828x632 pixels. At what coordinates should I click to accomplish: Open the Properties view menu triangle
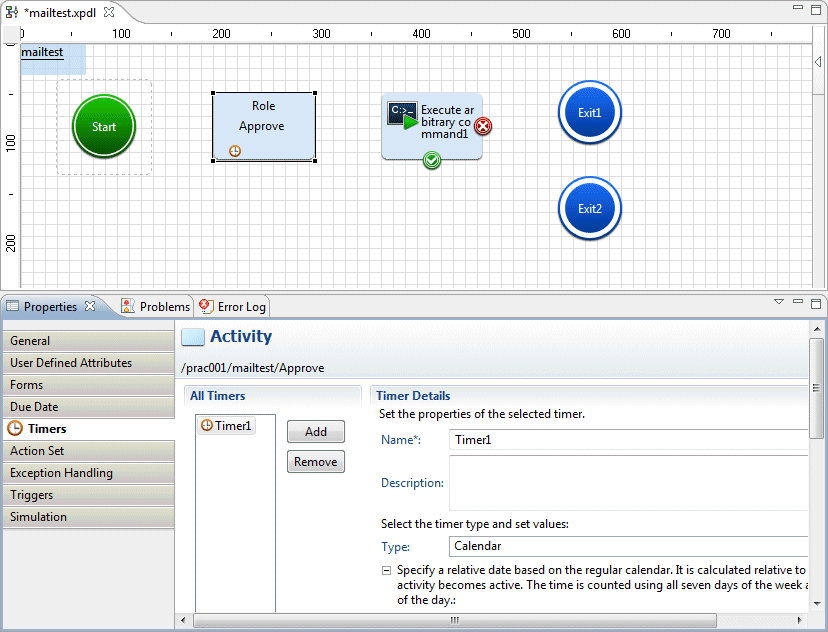779,302
